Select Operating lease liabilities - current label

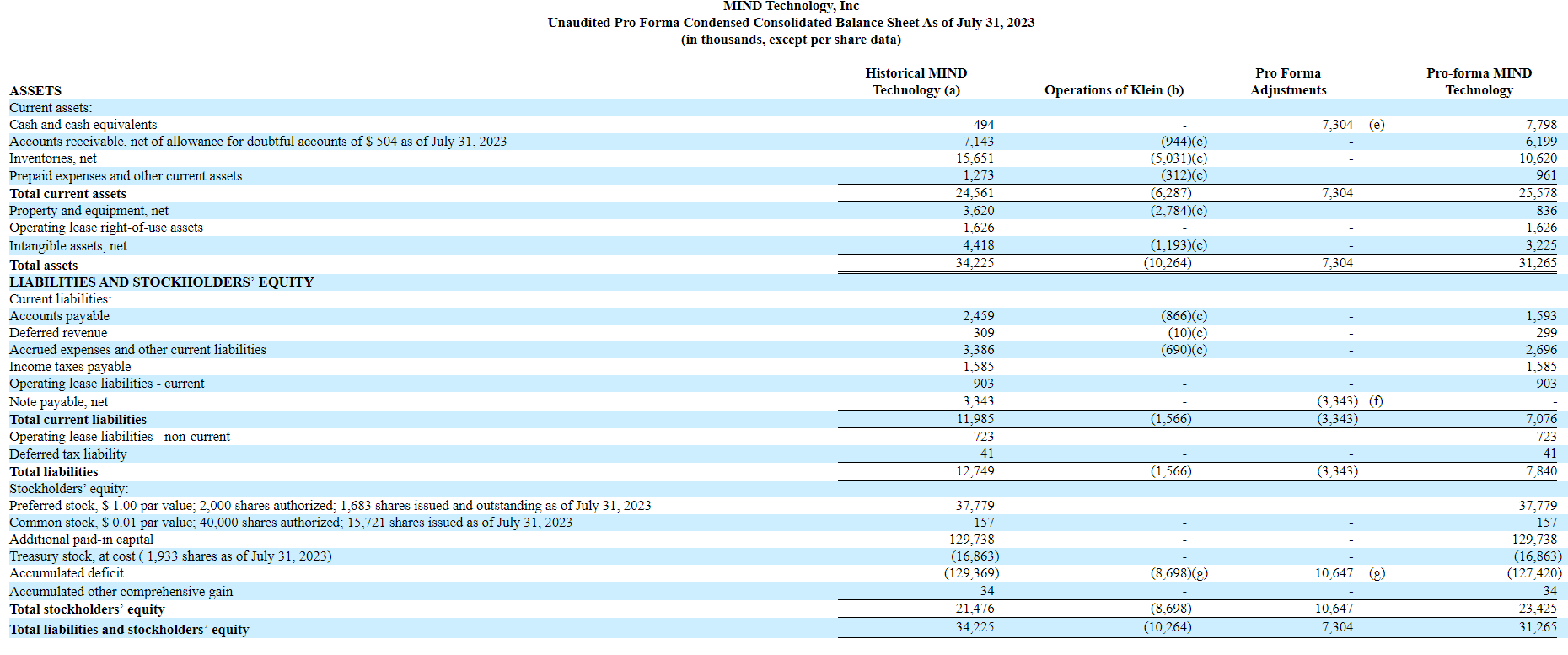(107, 384)
